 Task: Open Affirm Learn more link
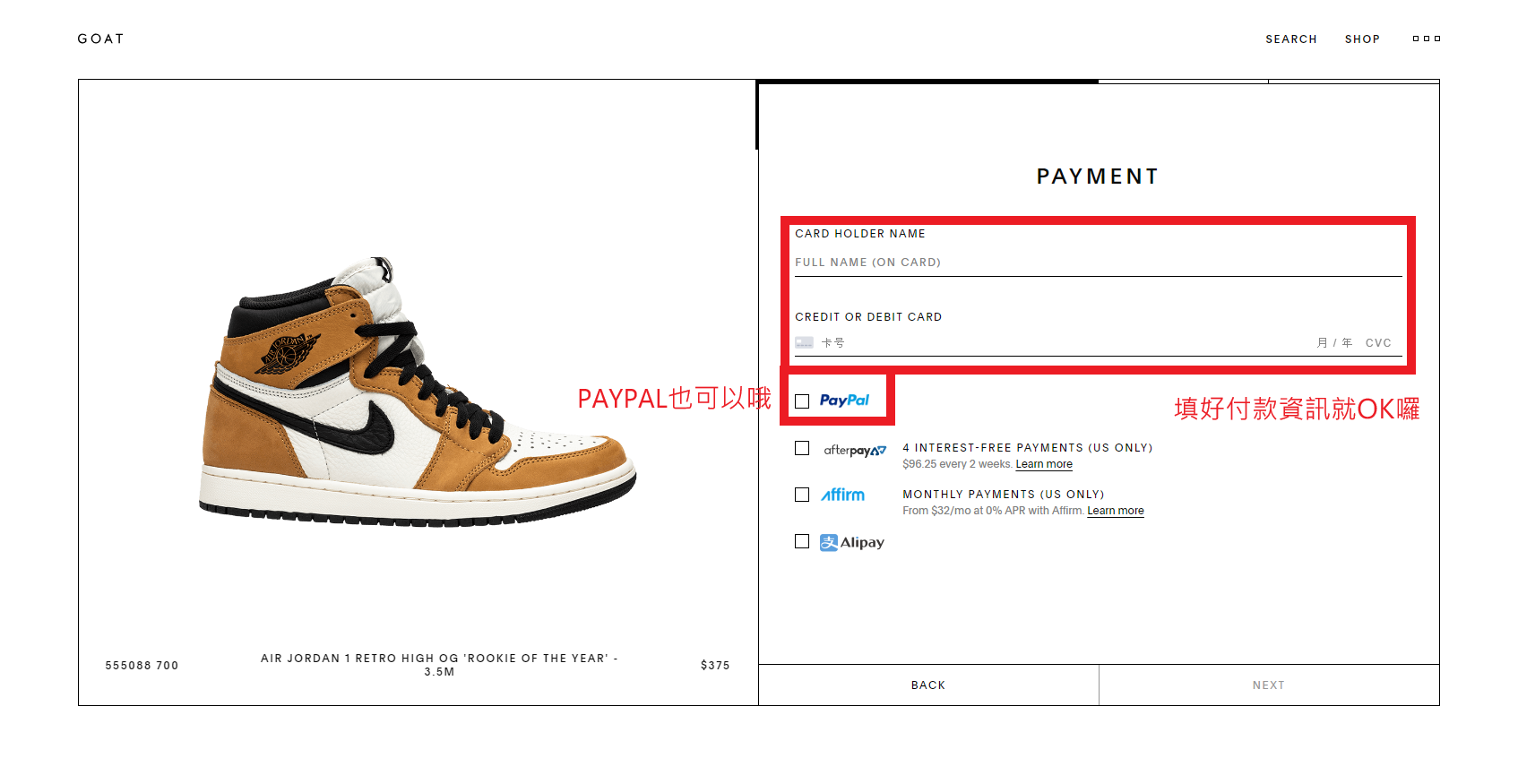point(1116,511)
